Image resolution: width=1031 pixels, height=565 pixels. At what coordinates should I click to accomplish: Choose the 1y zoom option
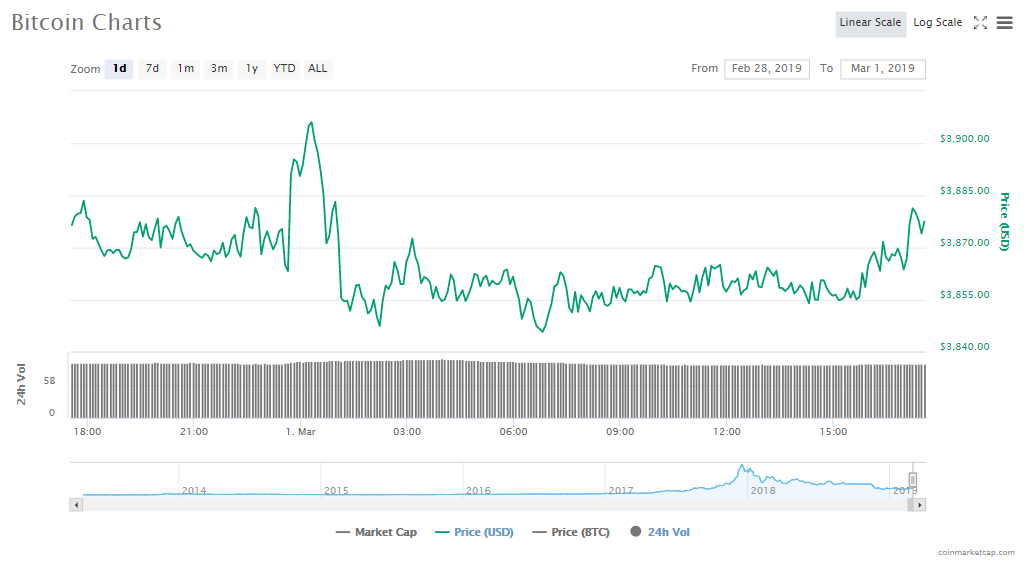pos(252,69)
